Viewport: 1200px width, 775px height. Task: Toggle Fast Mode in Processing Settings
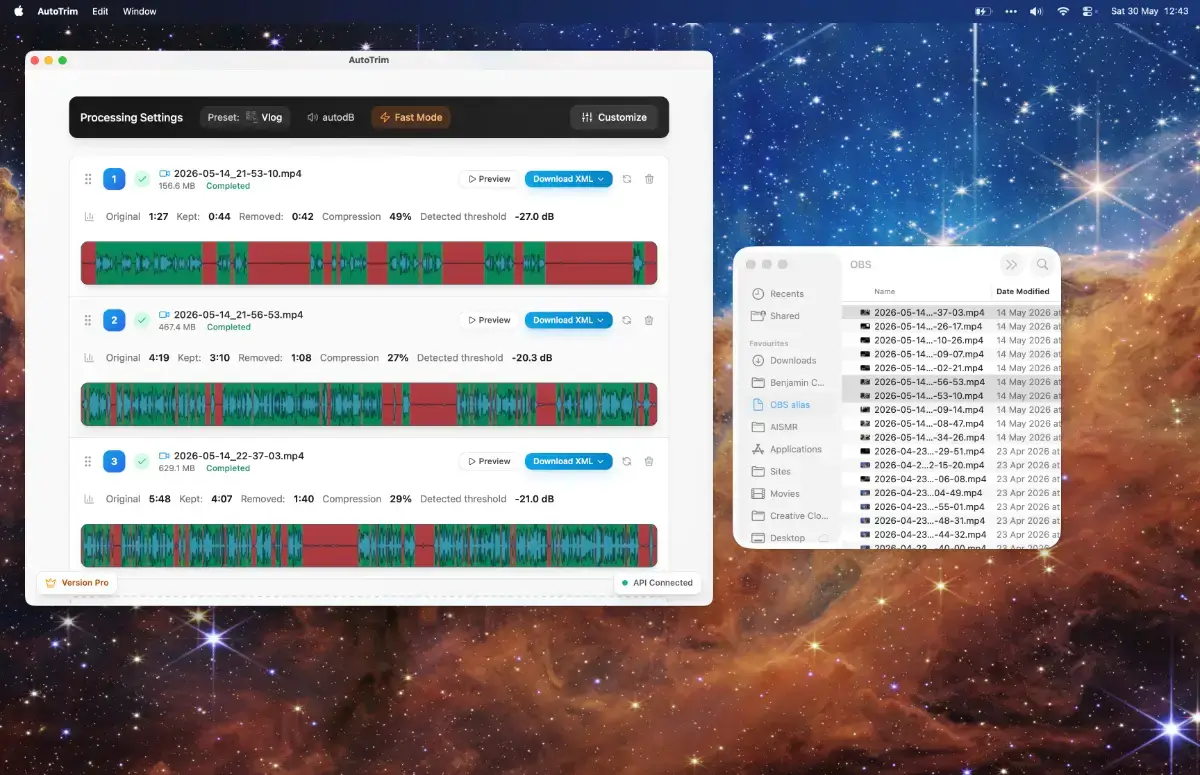(411, 117)
